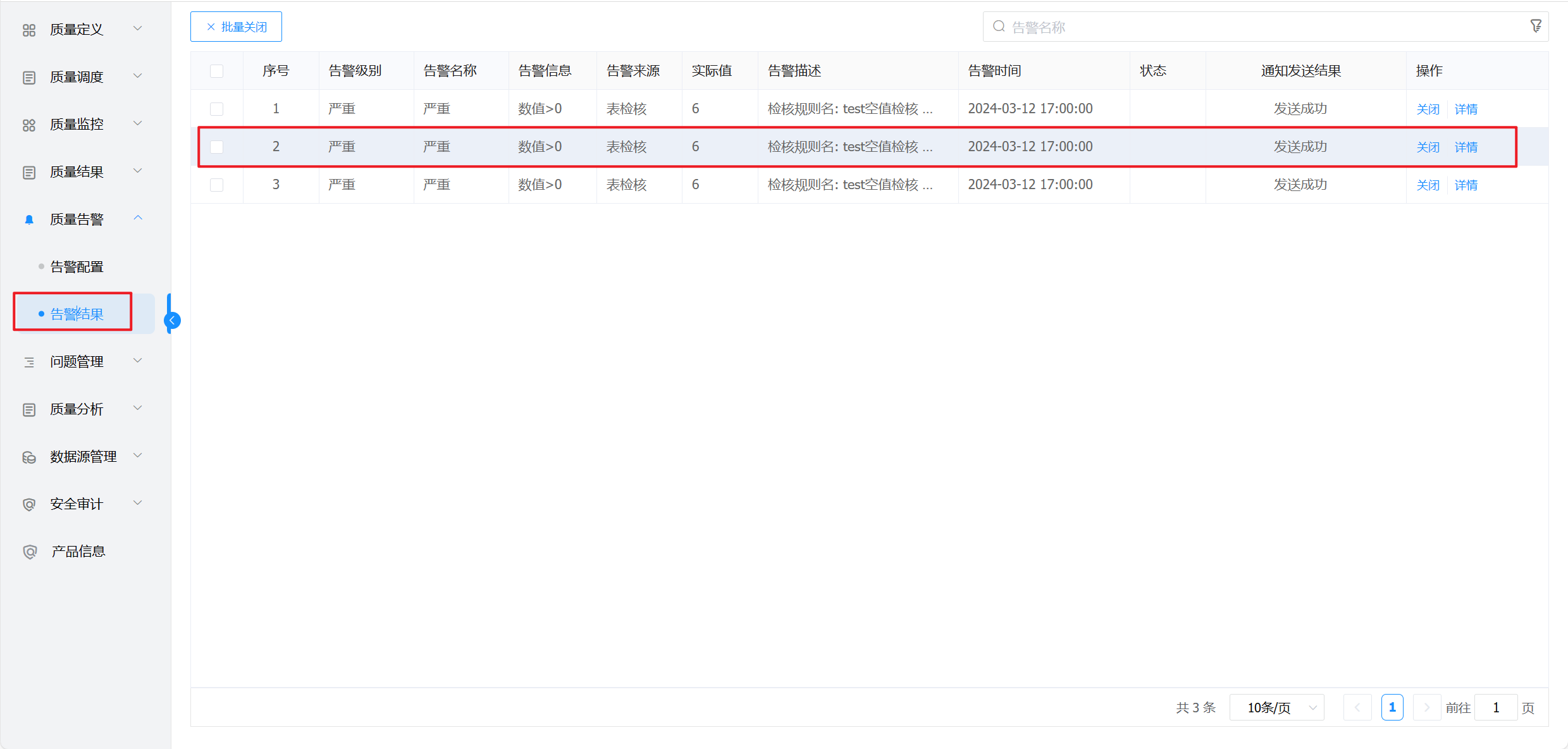Click the 安全审计 shield icon
This screenshot has height=749, width=1568.
pos(29,504)
